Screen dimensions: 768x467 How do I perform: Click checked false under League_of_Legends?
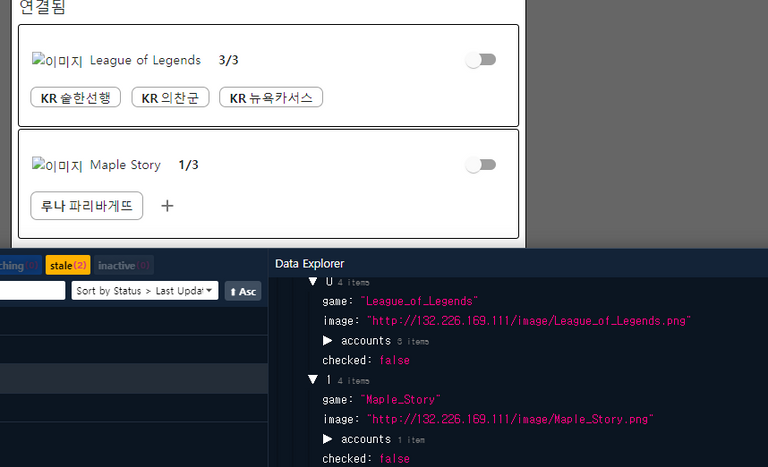394,360
